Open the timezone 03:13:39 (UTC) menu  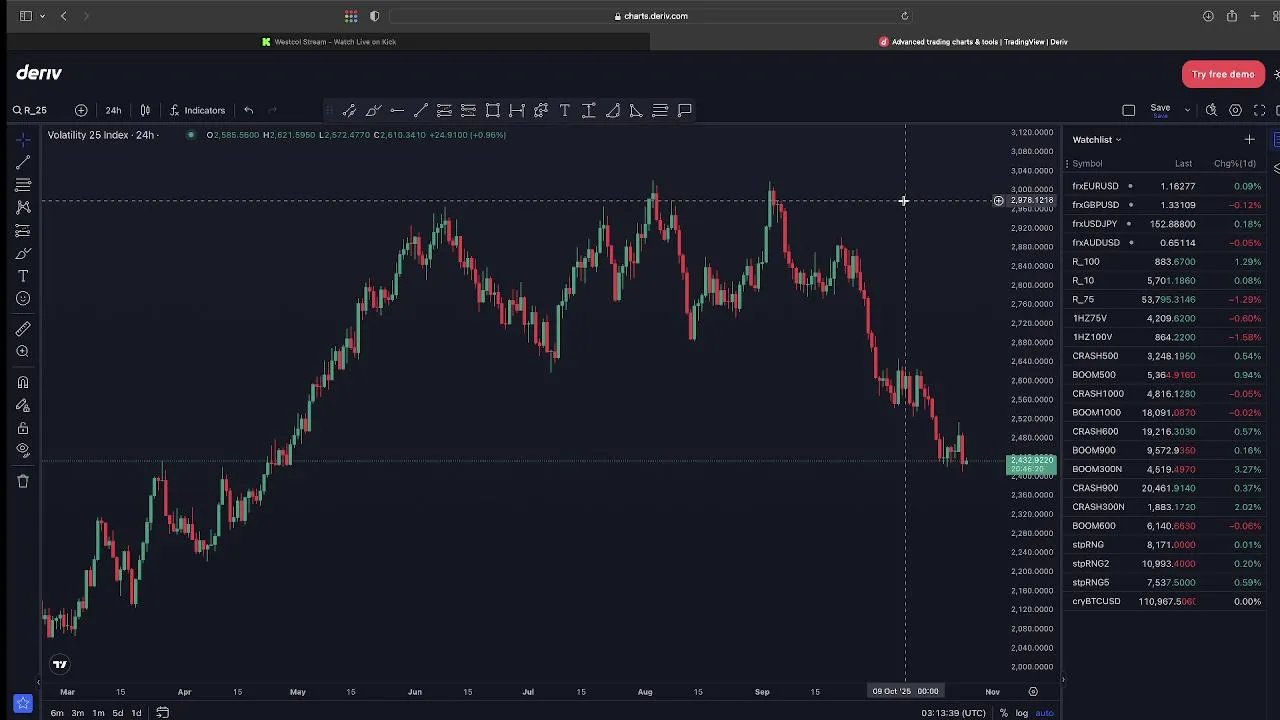(x=953, y=713)
